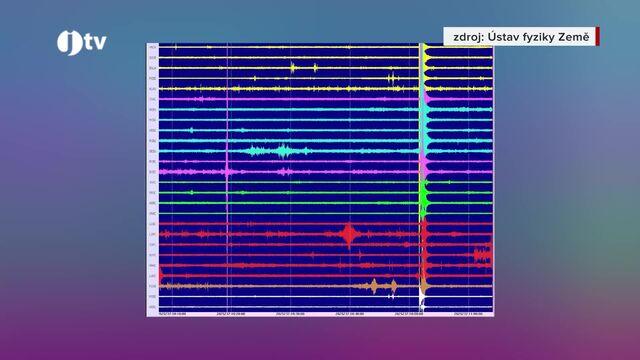Screen dimensions: 640x360
Task: Click the 'zdroj: Ústav fyziky Země' source label
Action: 521,37
